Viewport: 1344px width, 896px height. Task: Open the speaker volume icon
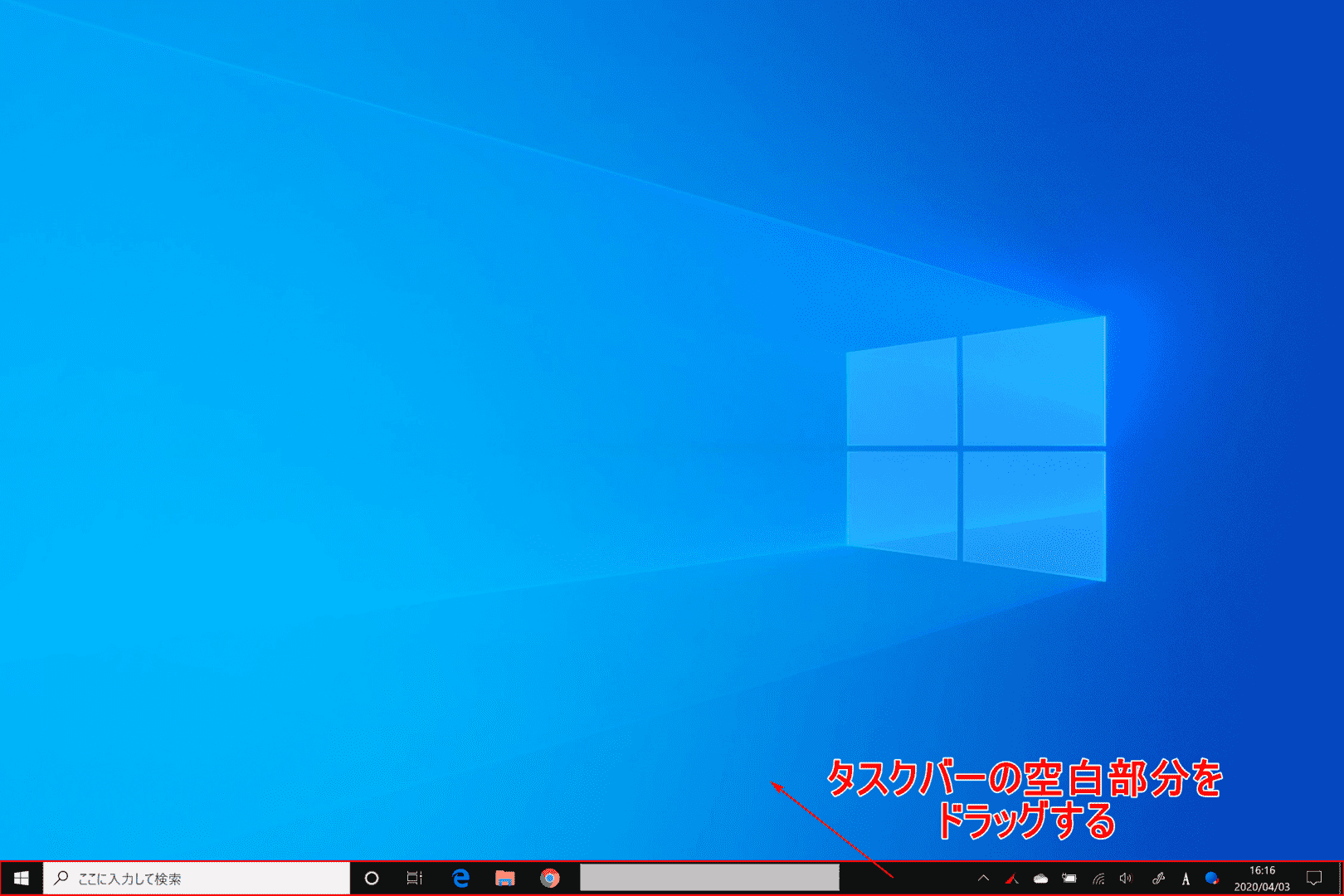click(1126, 878)
